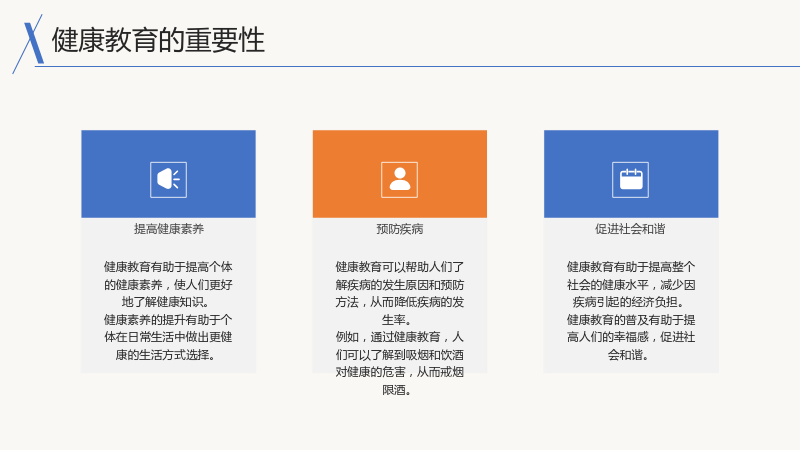Click the heading 促进社会和谐
The width and height of the screenshot is (800, 450).
coord(630,229)
